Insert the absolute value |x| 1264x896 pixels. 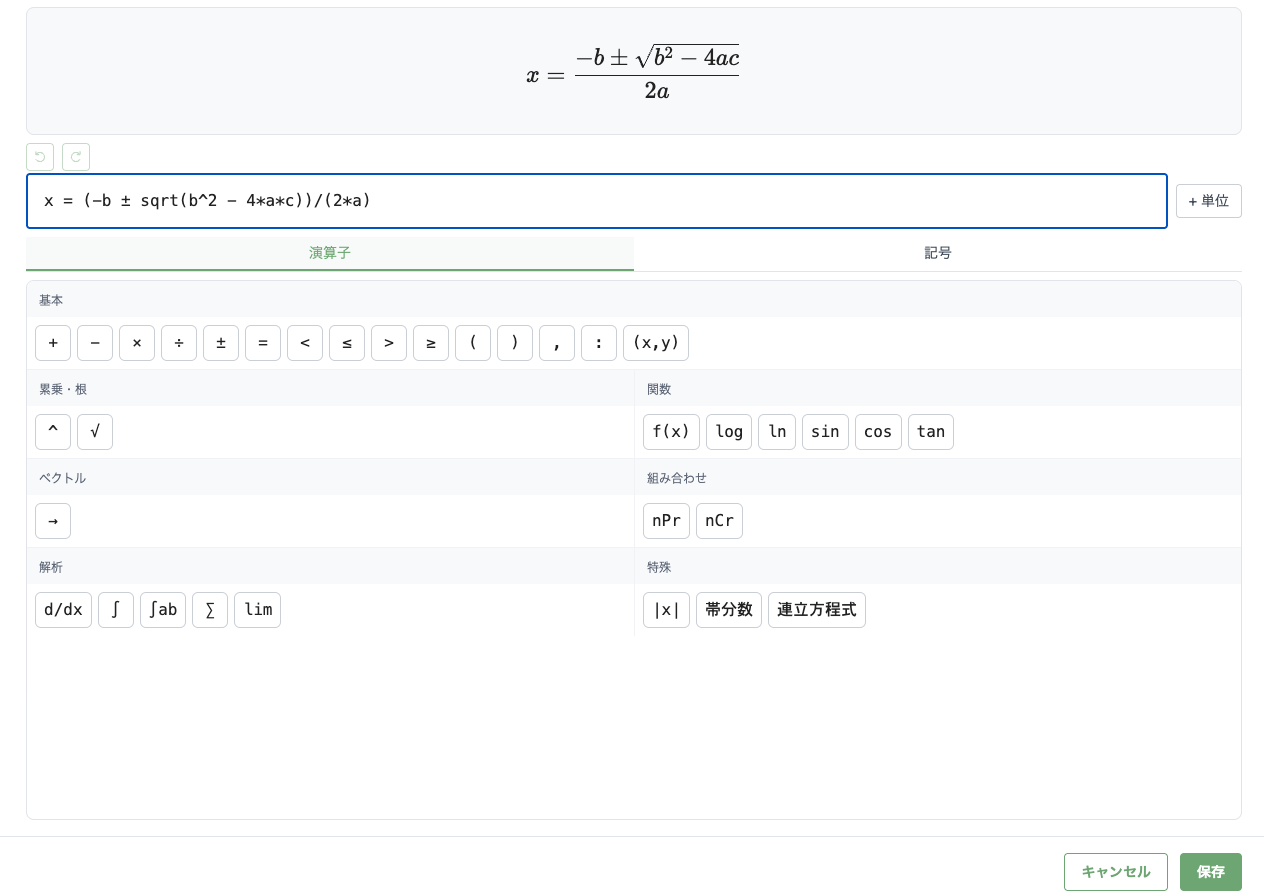666,610
